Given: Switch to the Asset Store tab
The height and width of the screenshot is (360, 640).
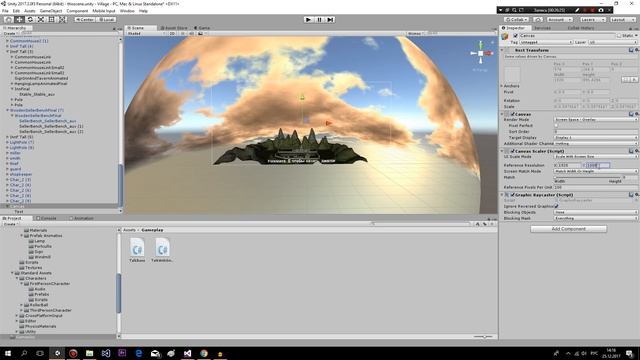Looking at the screenshot, I should pos(174,28).
